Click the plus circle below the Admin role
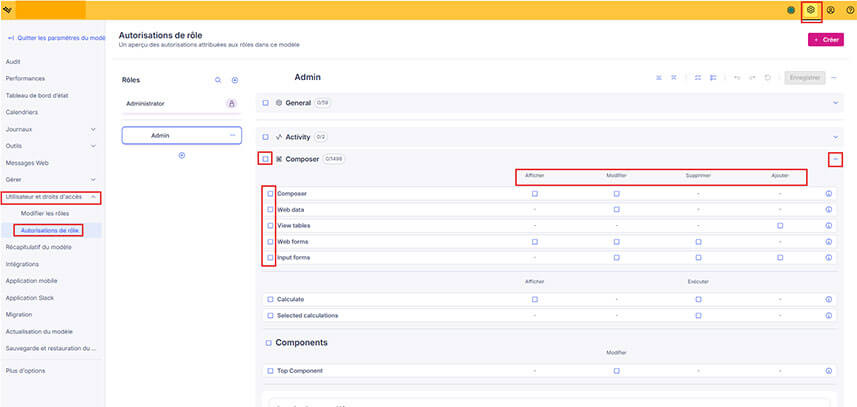 pos(182,155)
